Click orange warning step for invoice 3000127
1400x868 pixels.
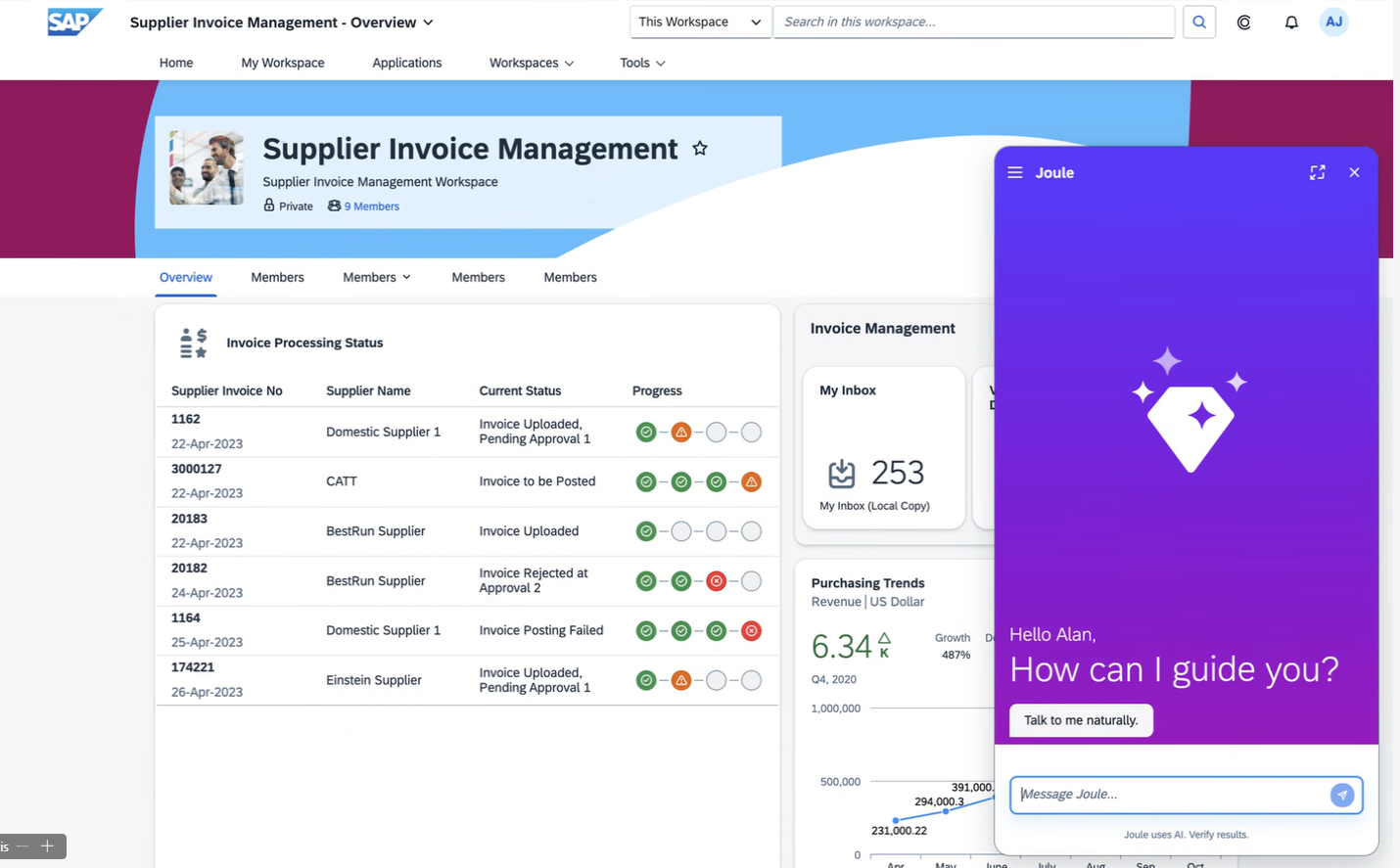tap(751, 481)
